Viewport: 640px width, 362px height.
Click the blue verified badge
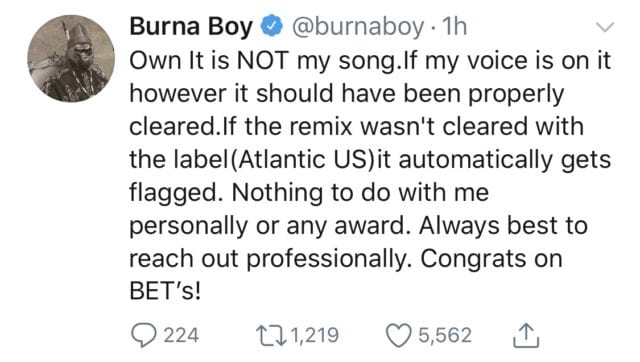[x=271, y=26]
